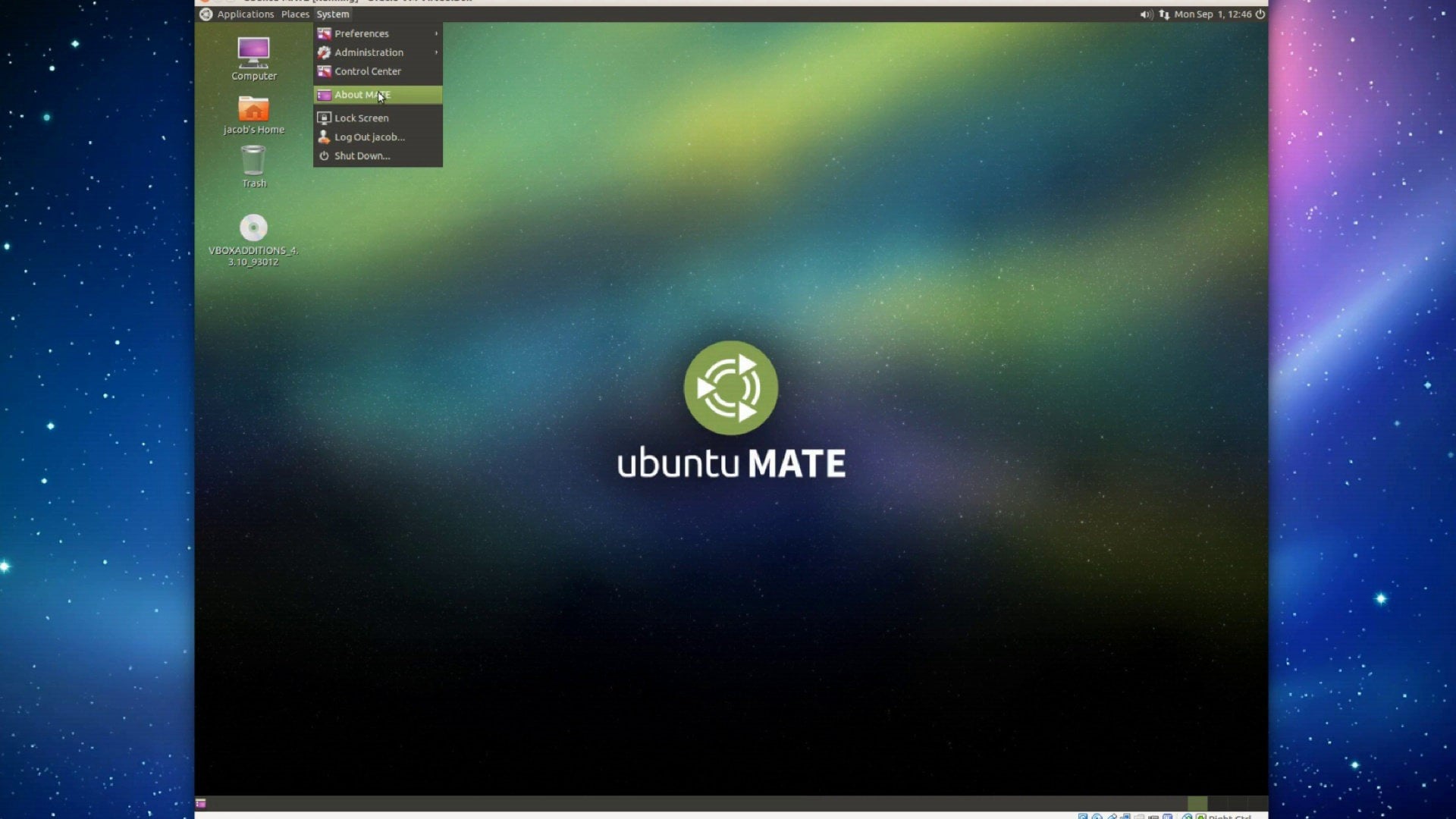
Task: Click the show desktop icon in bottom panel
Action: tap(201, 803)
